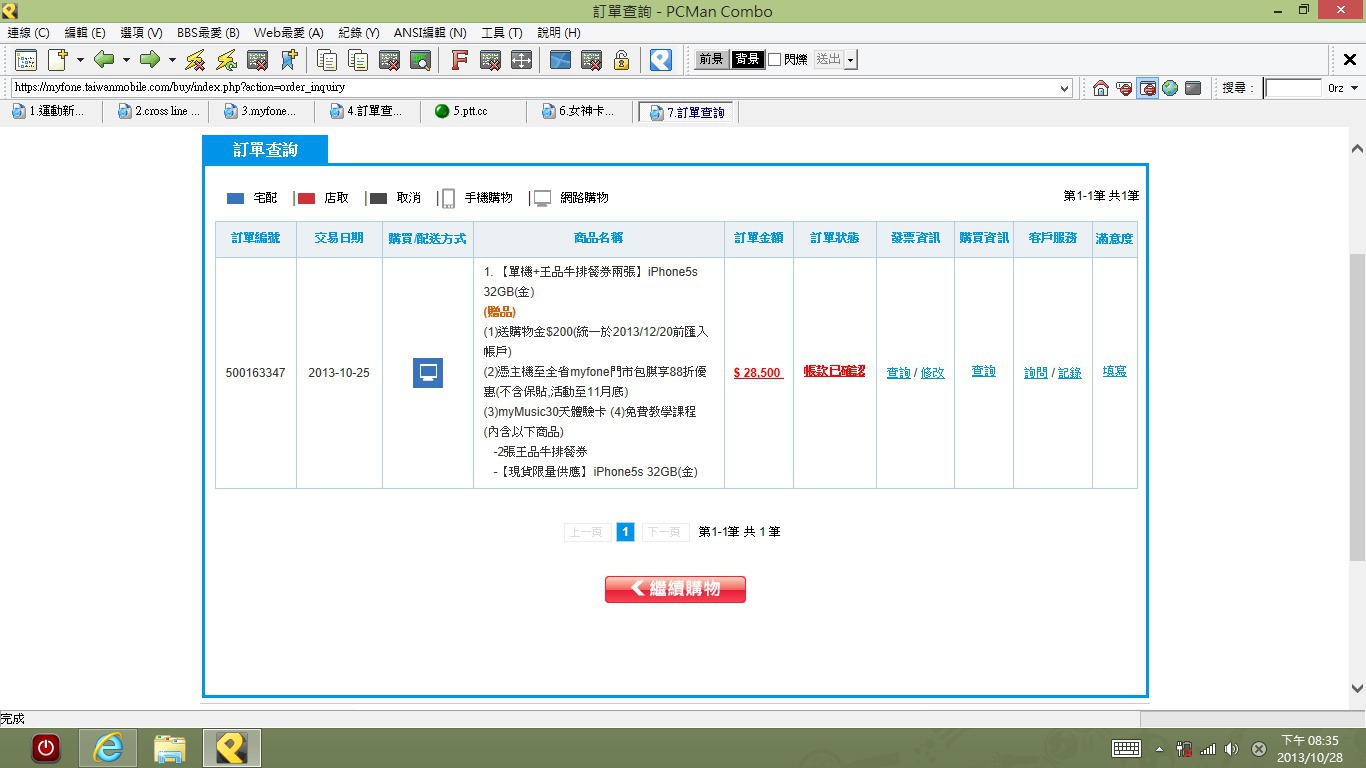This screenshot has width=1366, height=768.
Task: Open the Orz search engine dropdown
Action: [1354, 88]
